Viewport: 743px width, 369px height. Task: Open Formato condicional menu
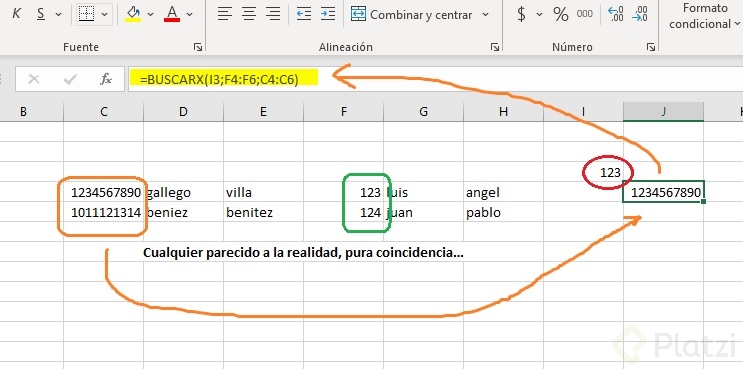click(705, 16)
